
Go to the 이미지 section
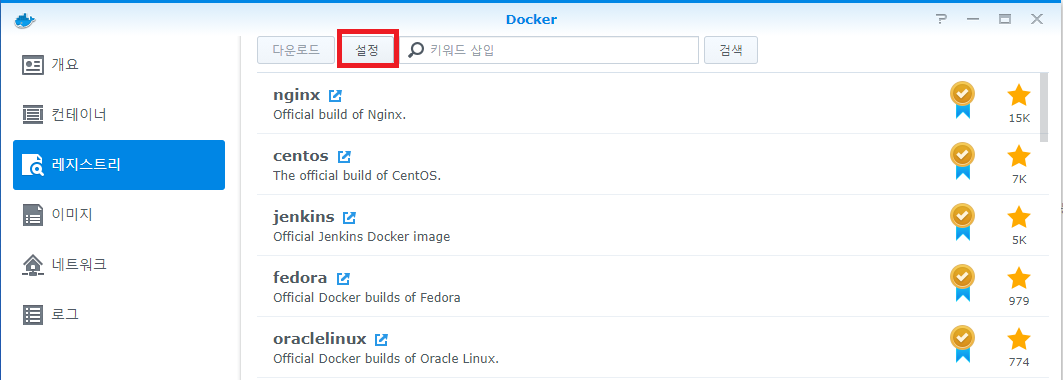(x=119, y=215)
